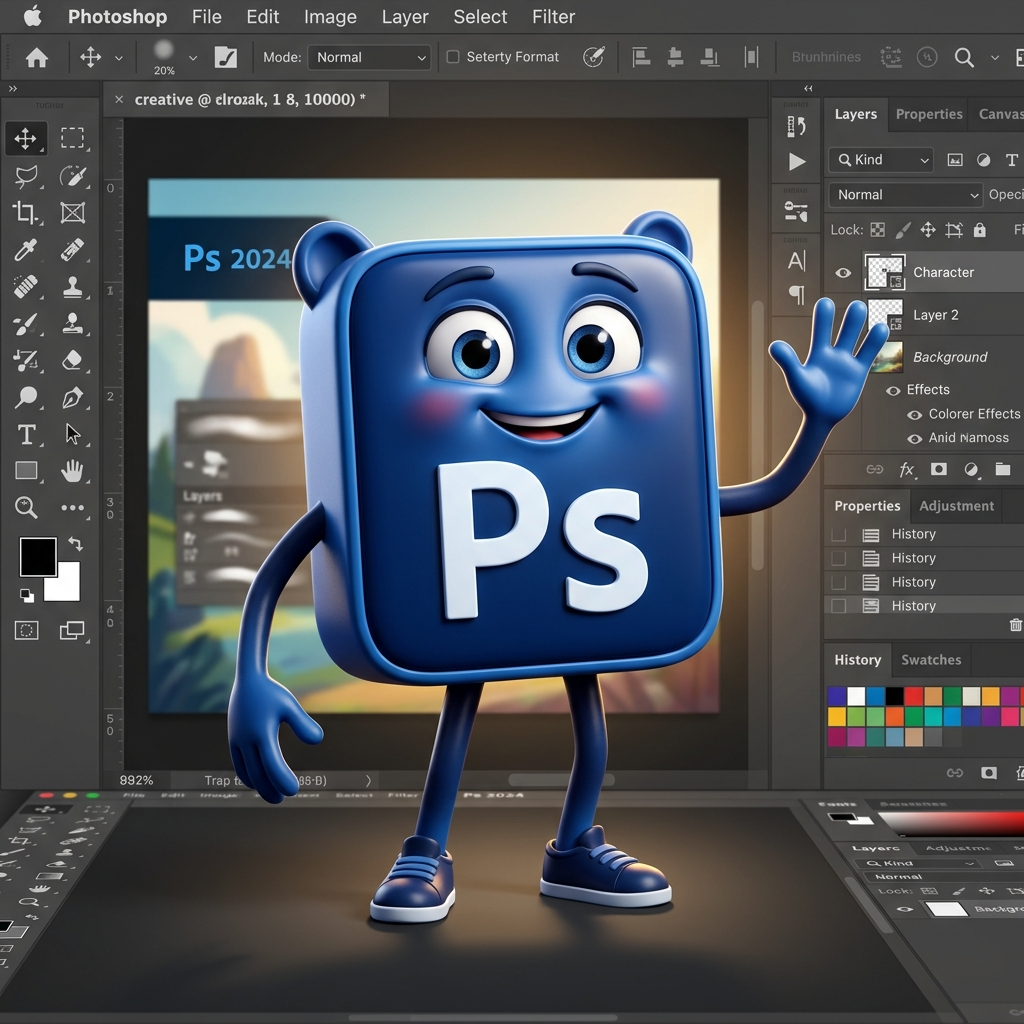Viewport: 1024px width, 1024px height.
Task: Select the Brush tool
Action: [25, 323]
